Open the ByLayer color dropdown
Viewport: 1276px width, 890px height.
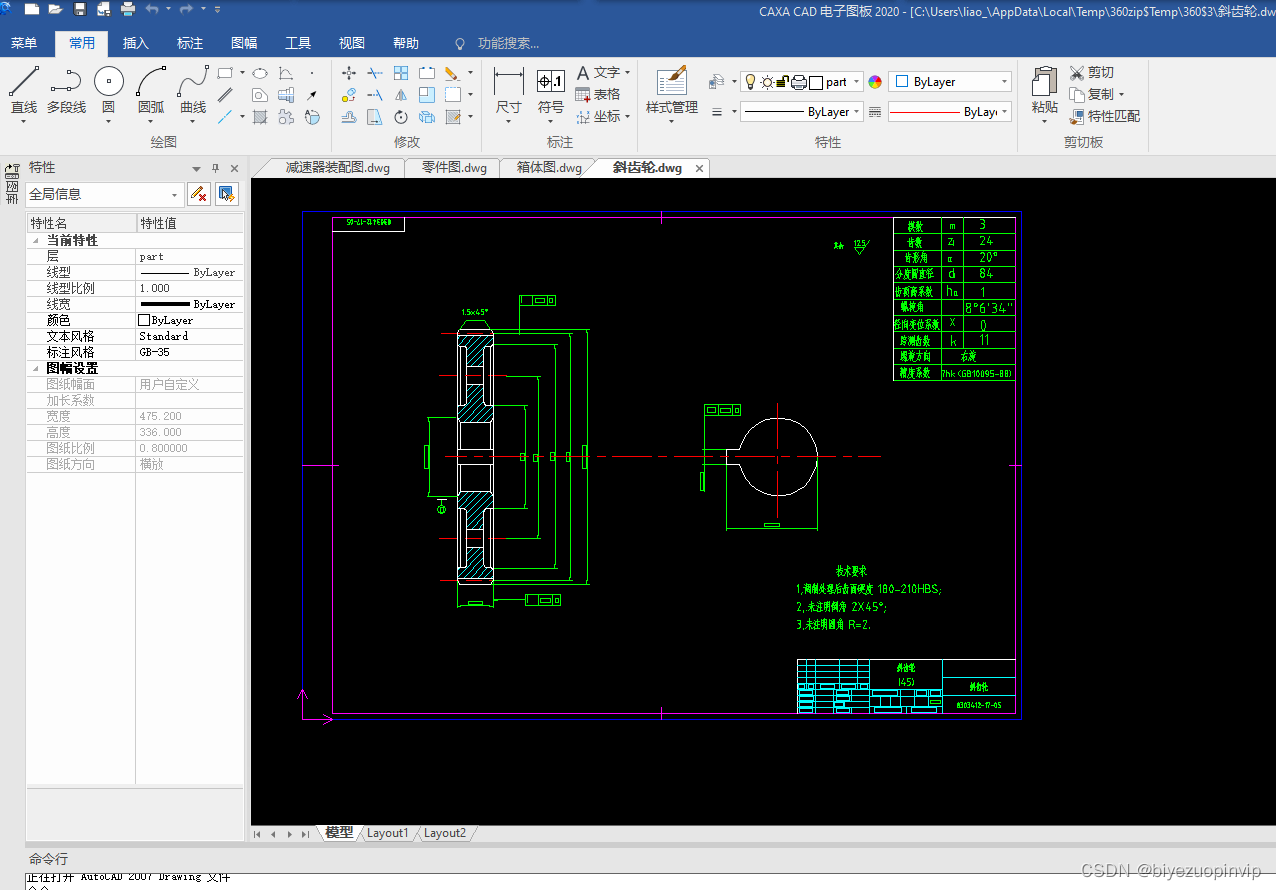[x=1004, y=82]
